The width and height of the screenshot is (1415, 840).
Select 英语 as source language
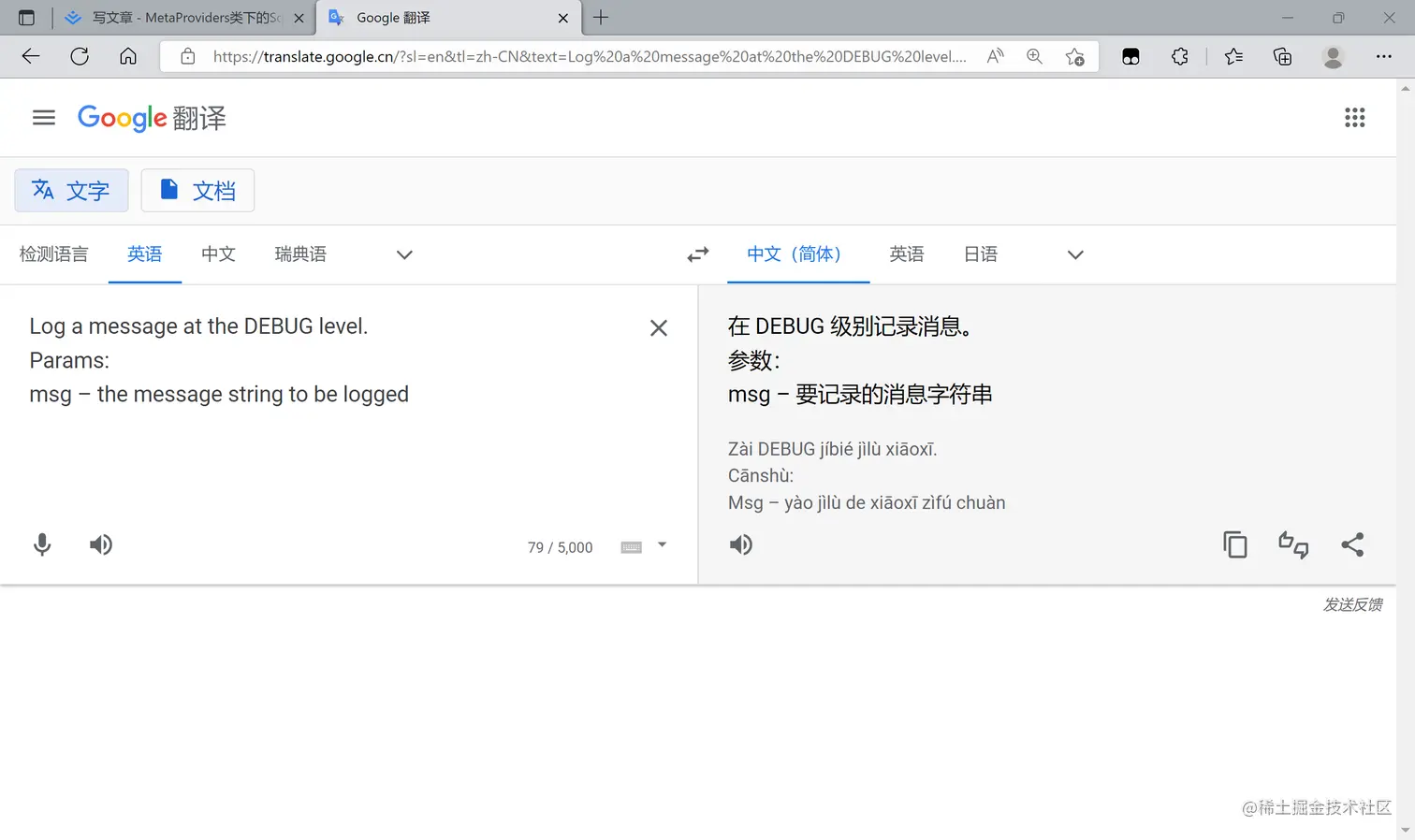click(x=145, y=254)
